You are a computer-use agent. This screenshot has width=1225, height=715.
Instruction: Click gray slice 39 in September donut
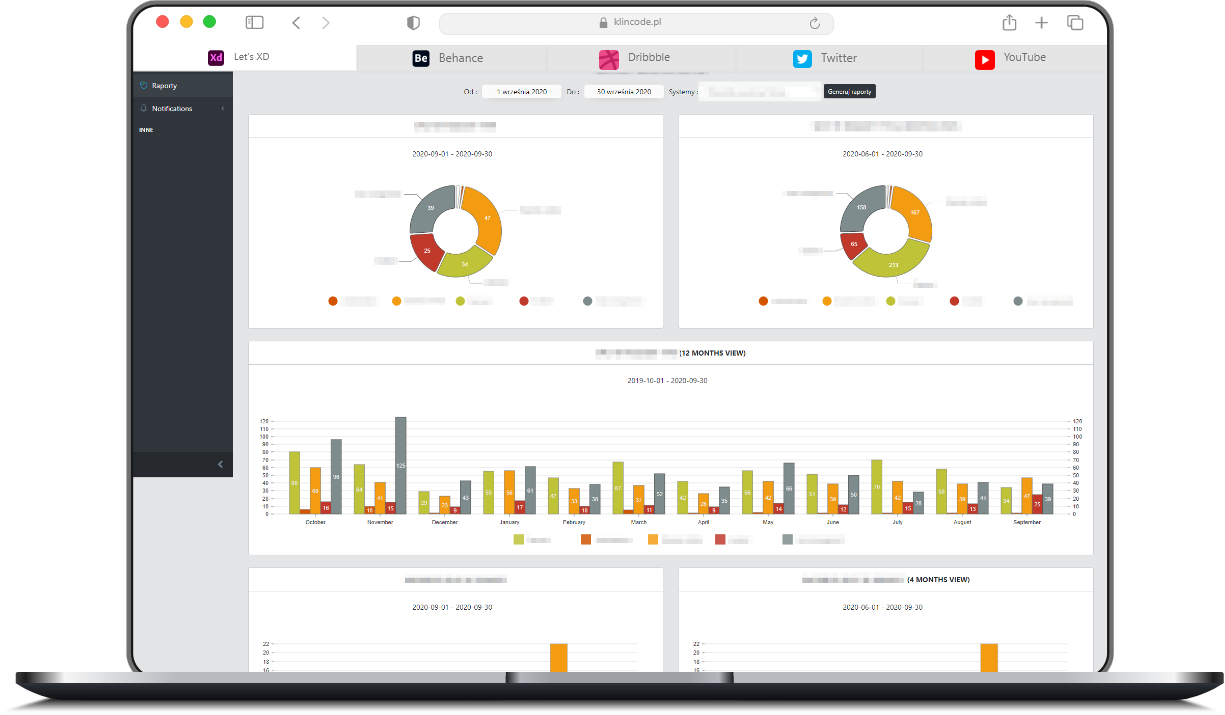tap(430, 209)
